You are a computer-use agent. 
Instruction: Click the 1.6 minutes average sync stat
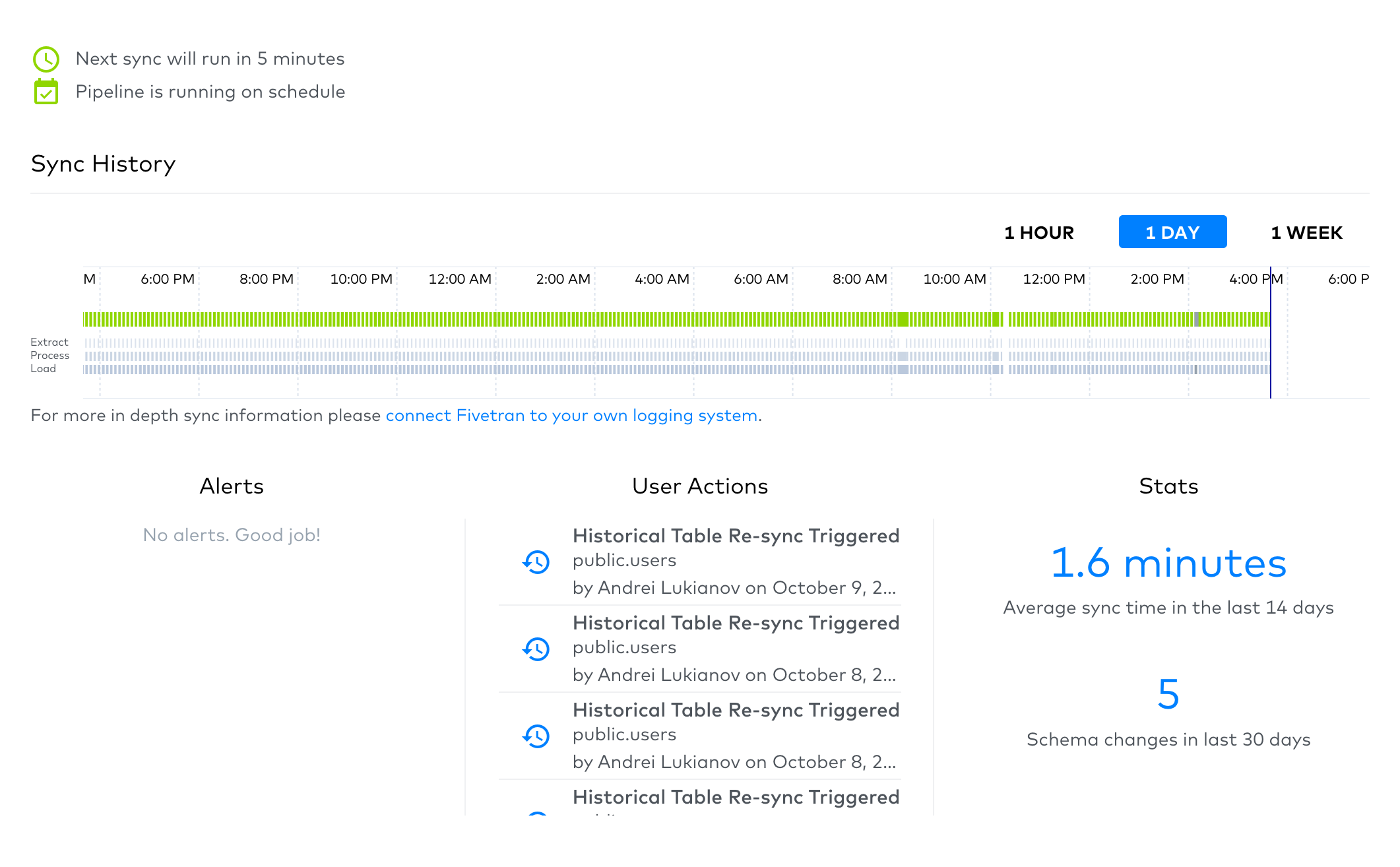point(1168,563)
